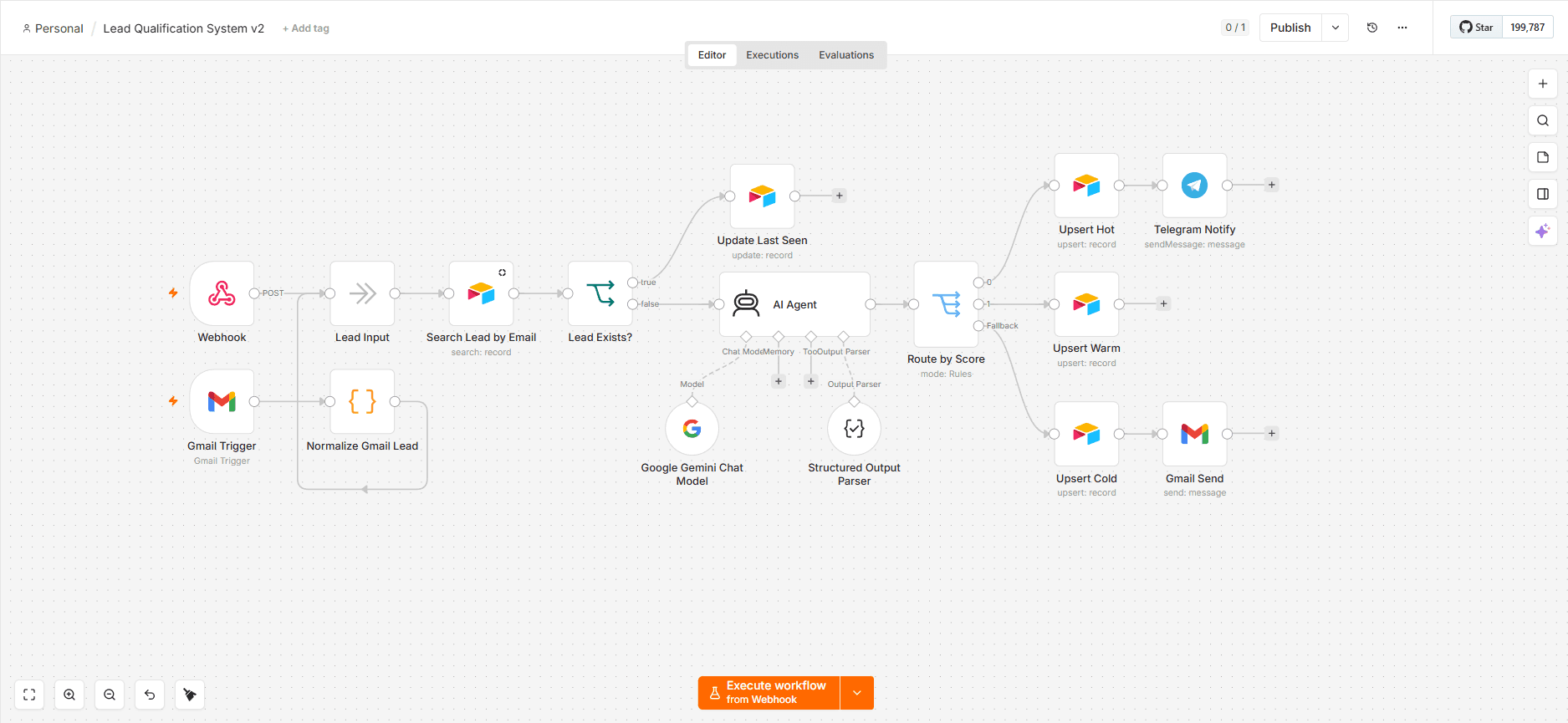The height and width of the screenshot is (723, 1568).
Task: Execute workflow from Webhook
Action: click(769, 693)
